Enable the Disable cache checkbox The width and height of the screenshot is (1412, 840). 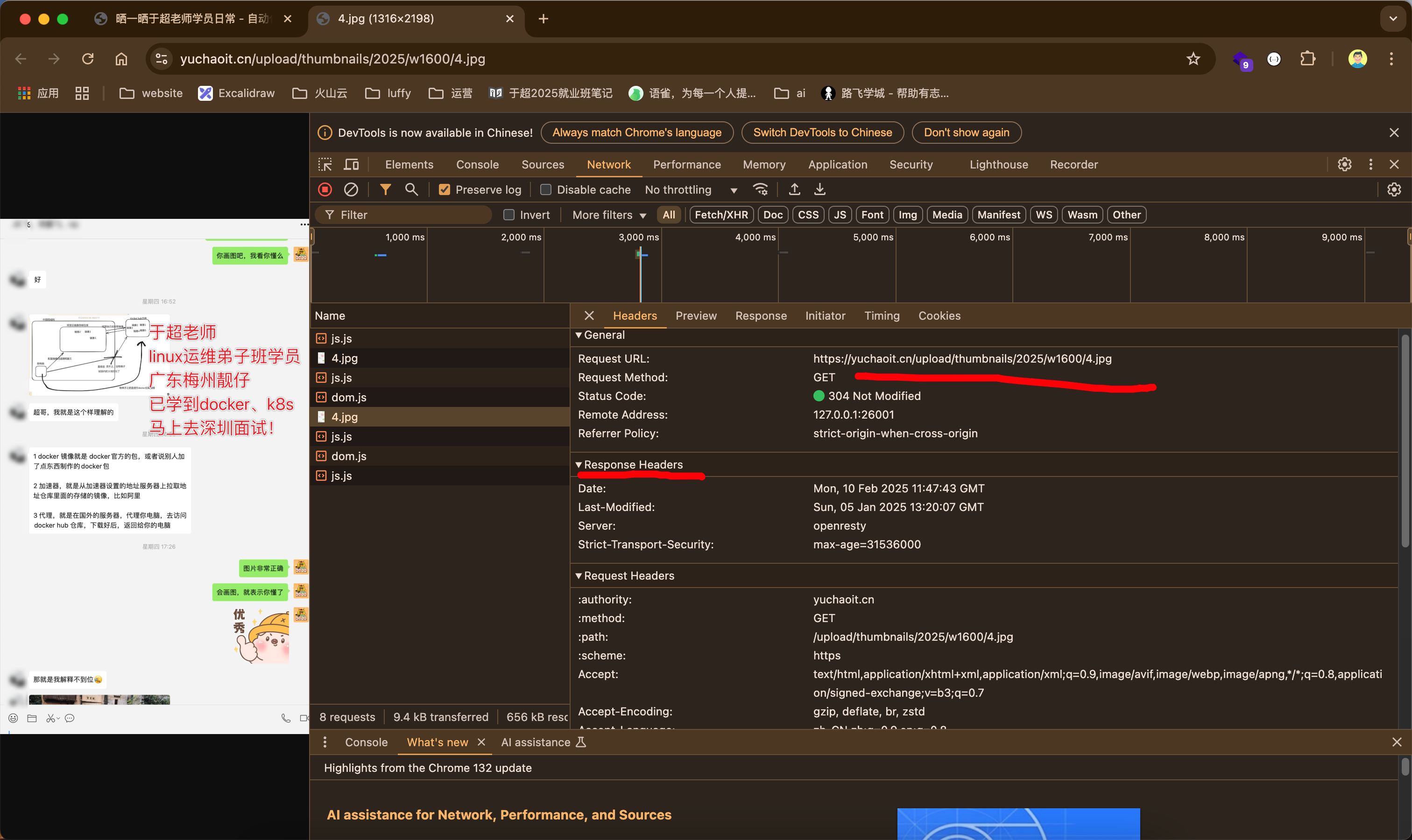point(545,189)
